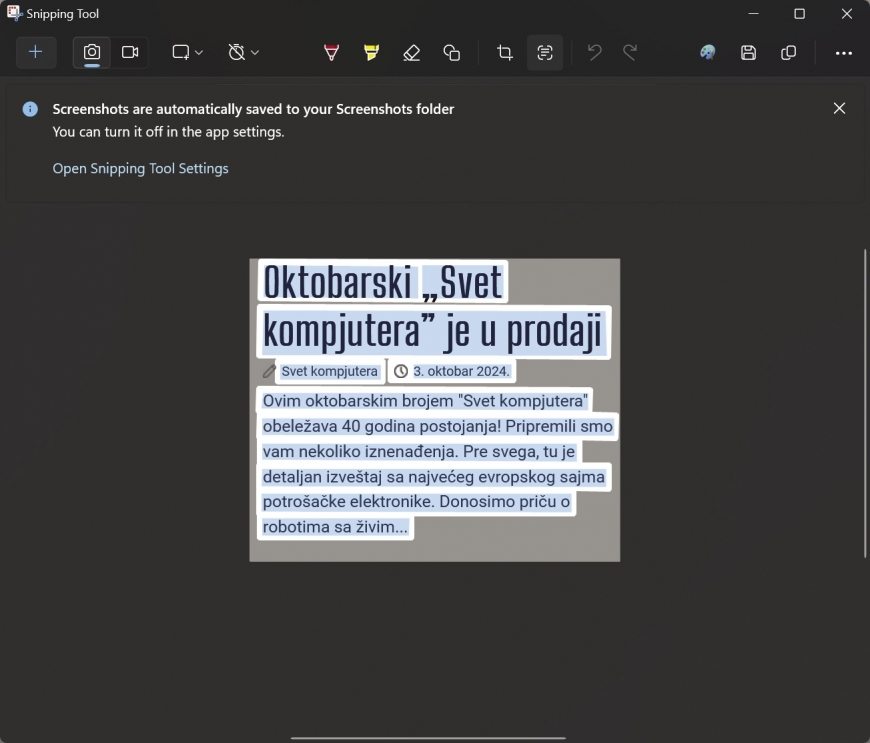
Task: Click the date "3. oktobar 2024."
Action: [x=461, y=371]
